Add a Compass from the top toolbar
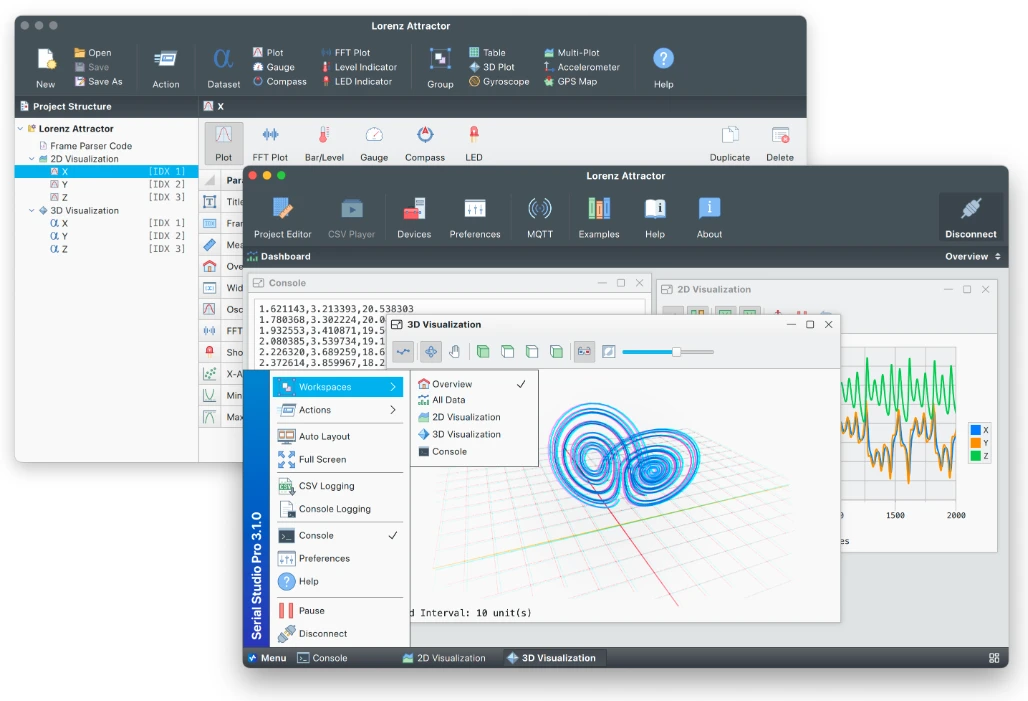Screen dimensions: 1028x701 coord(280,81)
